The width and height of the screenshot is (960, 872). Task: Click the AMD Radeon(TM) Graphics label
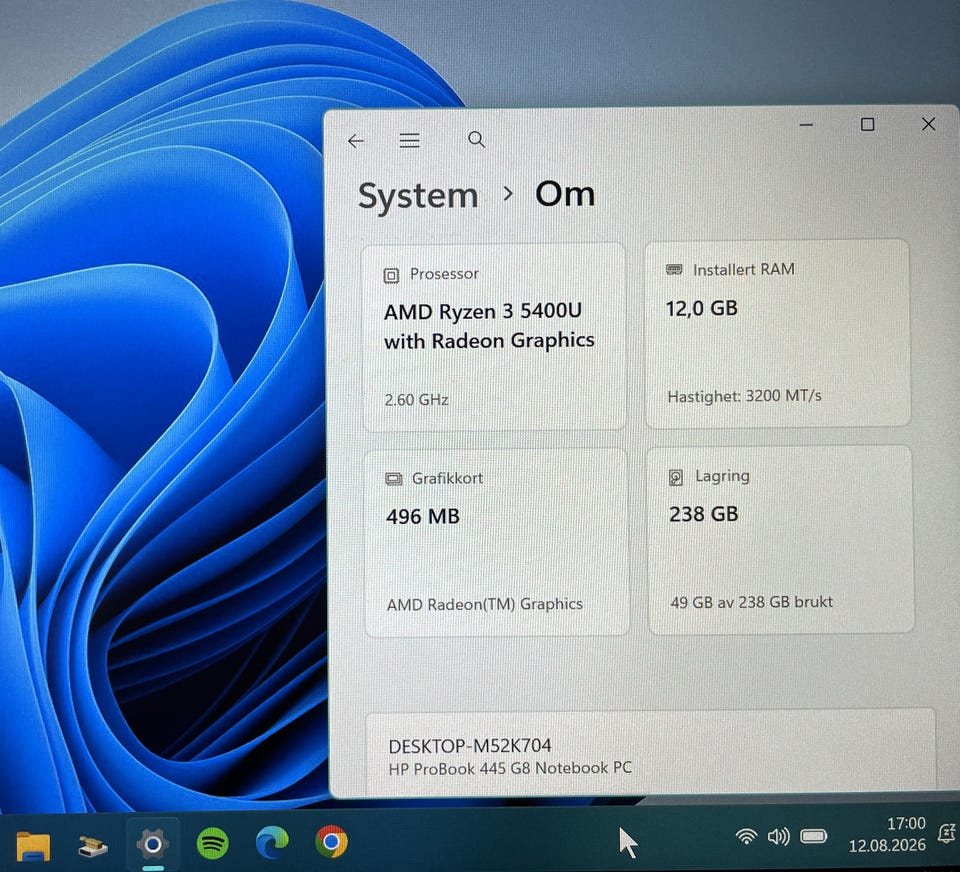tap(485, 604)
